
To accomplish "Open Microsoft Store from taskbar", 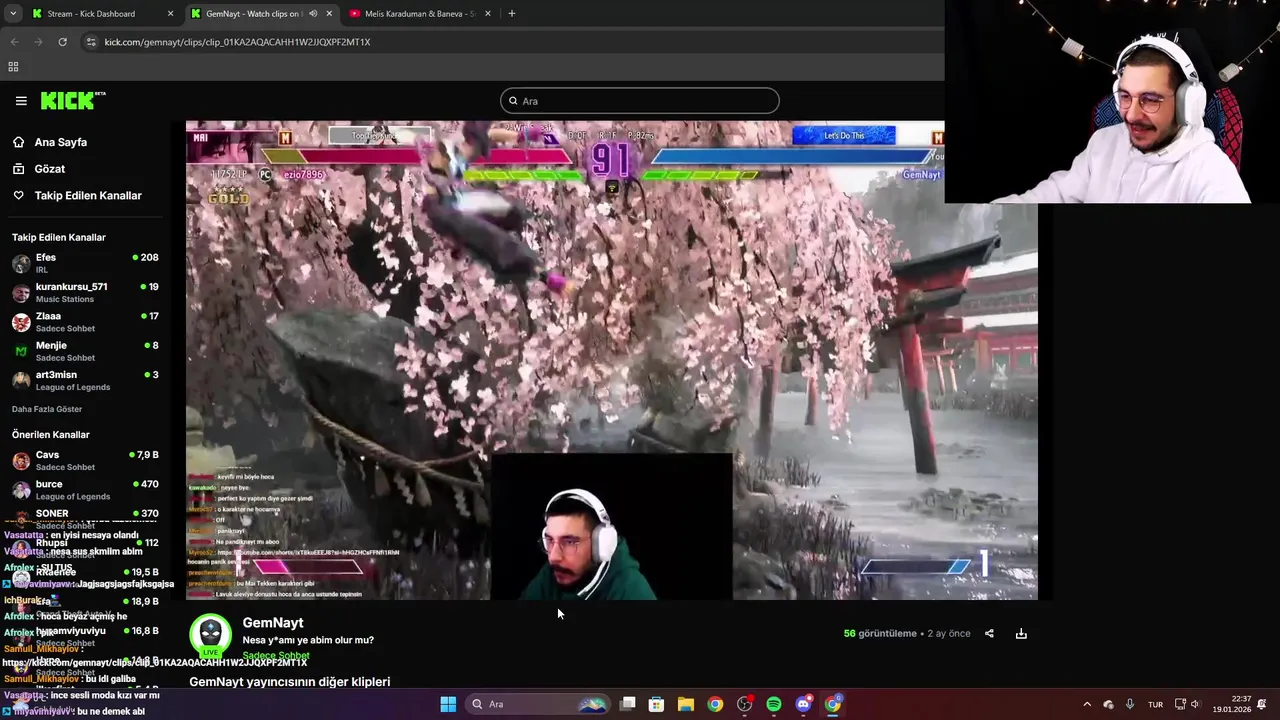I will (657, 704).
